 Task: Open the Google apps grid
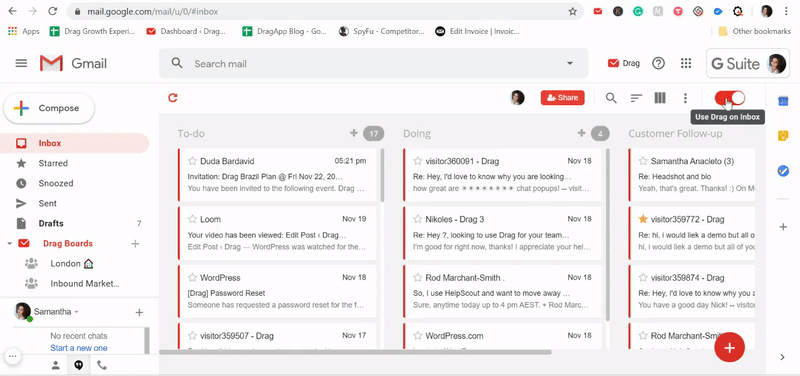click(x=686, y=63)
